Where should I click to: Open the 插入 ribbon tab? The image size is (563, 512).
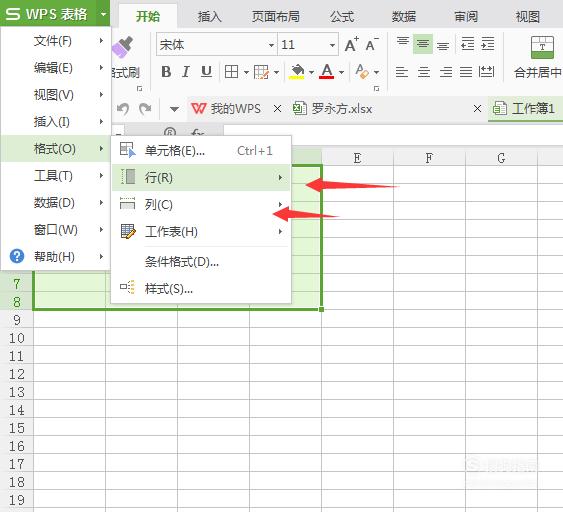[x=210, y=17]
